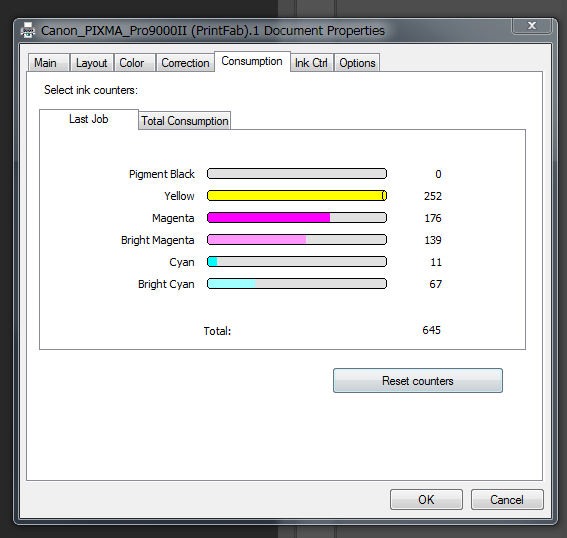Click the Reset counters button

(x=418, y=381)
